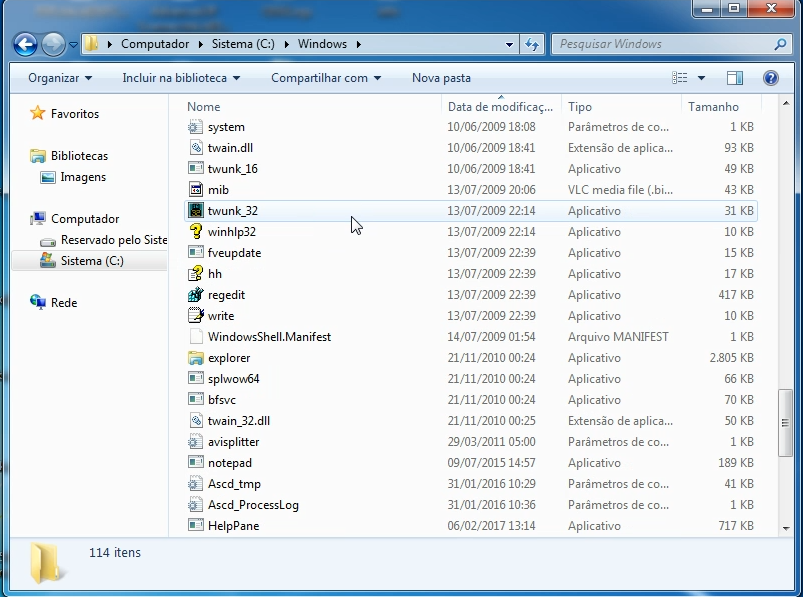Expand the arrow after Windows in path
Image resolution: width=803 pixels, height=597 pixels.
tap(358, 44)
